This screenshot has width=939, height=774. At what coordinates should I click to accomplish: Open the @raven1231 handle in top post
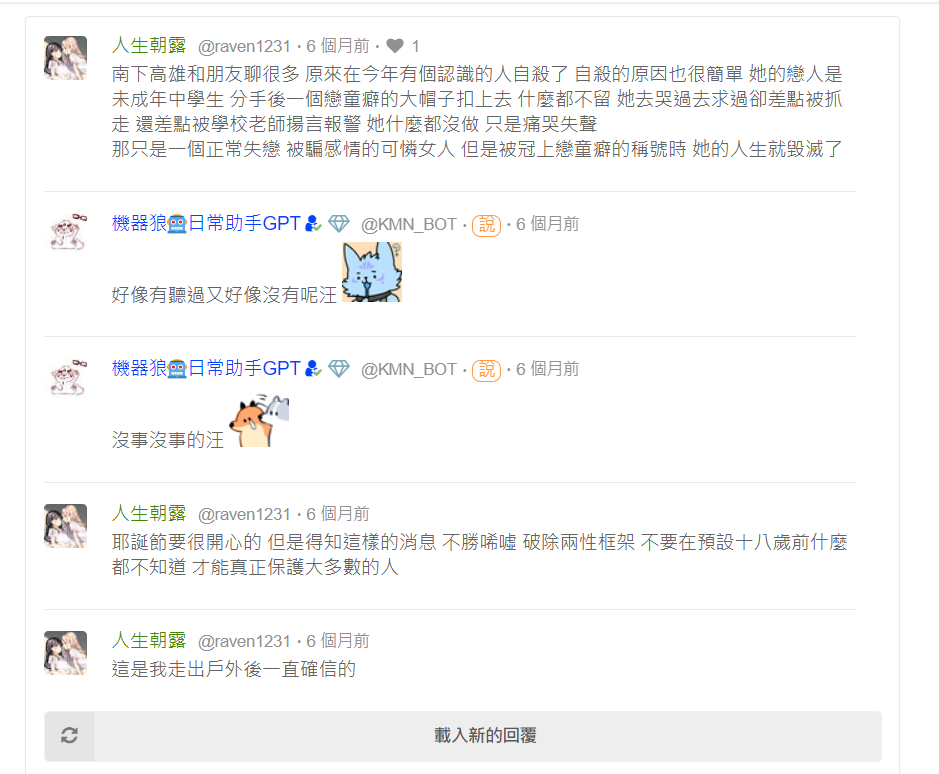[244, 46]
